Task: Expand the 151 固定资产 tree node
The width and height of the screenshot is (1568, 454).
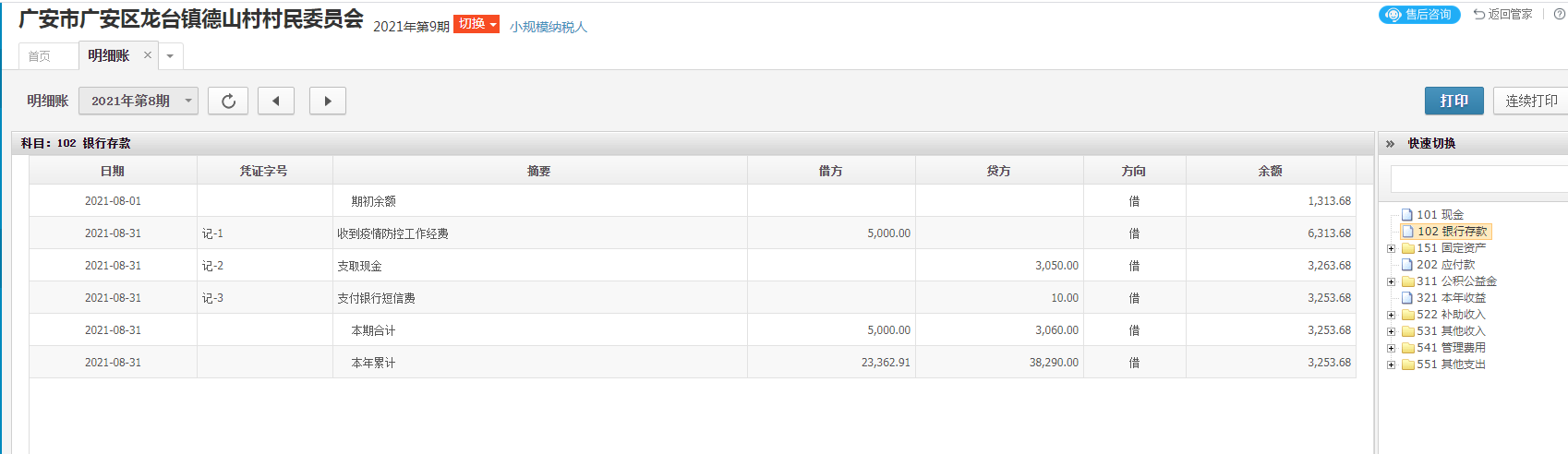Action: pyautogui.click(x=1392, y=248)
